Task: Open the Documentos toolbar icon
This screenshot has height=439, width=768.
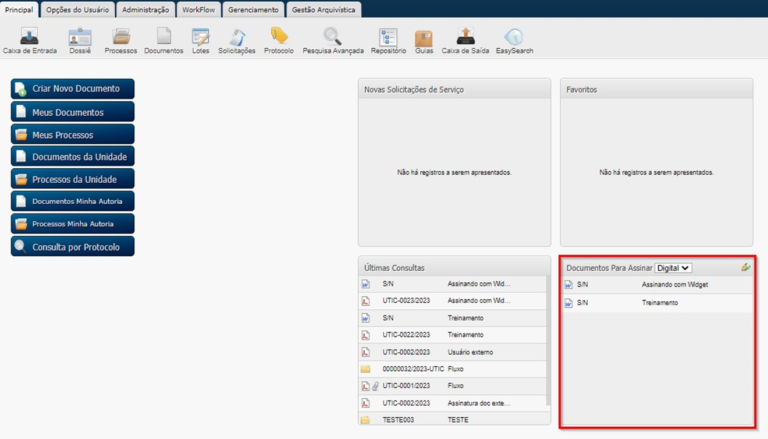Action: point(164,37)
